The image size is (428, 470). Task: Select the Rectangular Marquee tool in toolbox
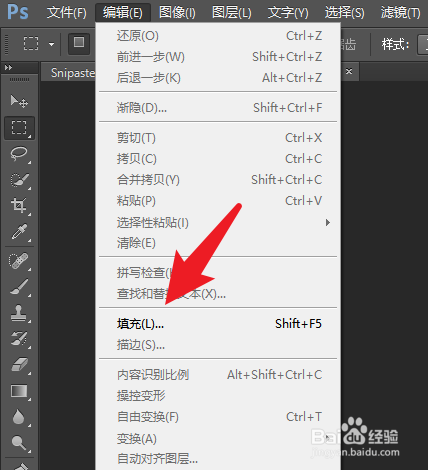tap(19, 128)
